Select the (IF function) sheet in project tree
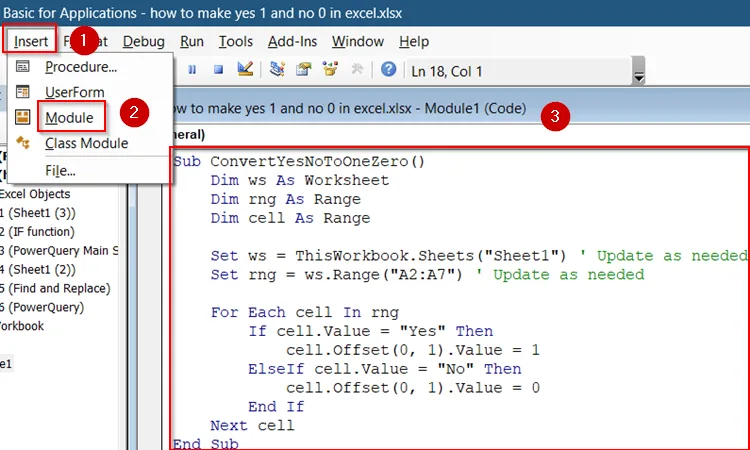Image resolution: width=750 pixels, height=450 pixels. tap(37, 231)
